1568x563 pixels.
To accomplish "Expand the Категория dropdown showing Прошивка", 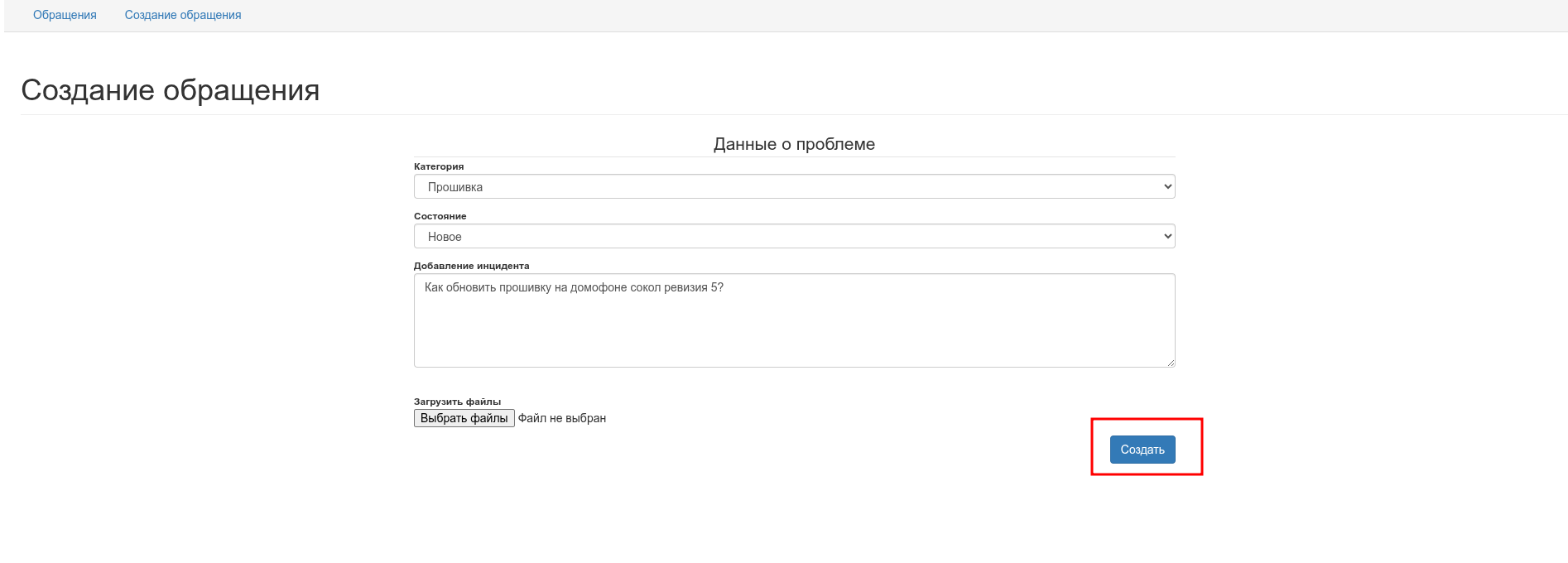I will (x=793, y=187).
